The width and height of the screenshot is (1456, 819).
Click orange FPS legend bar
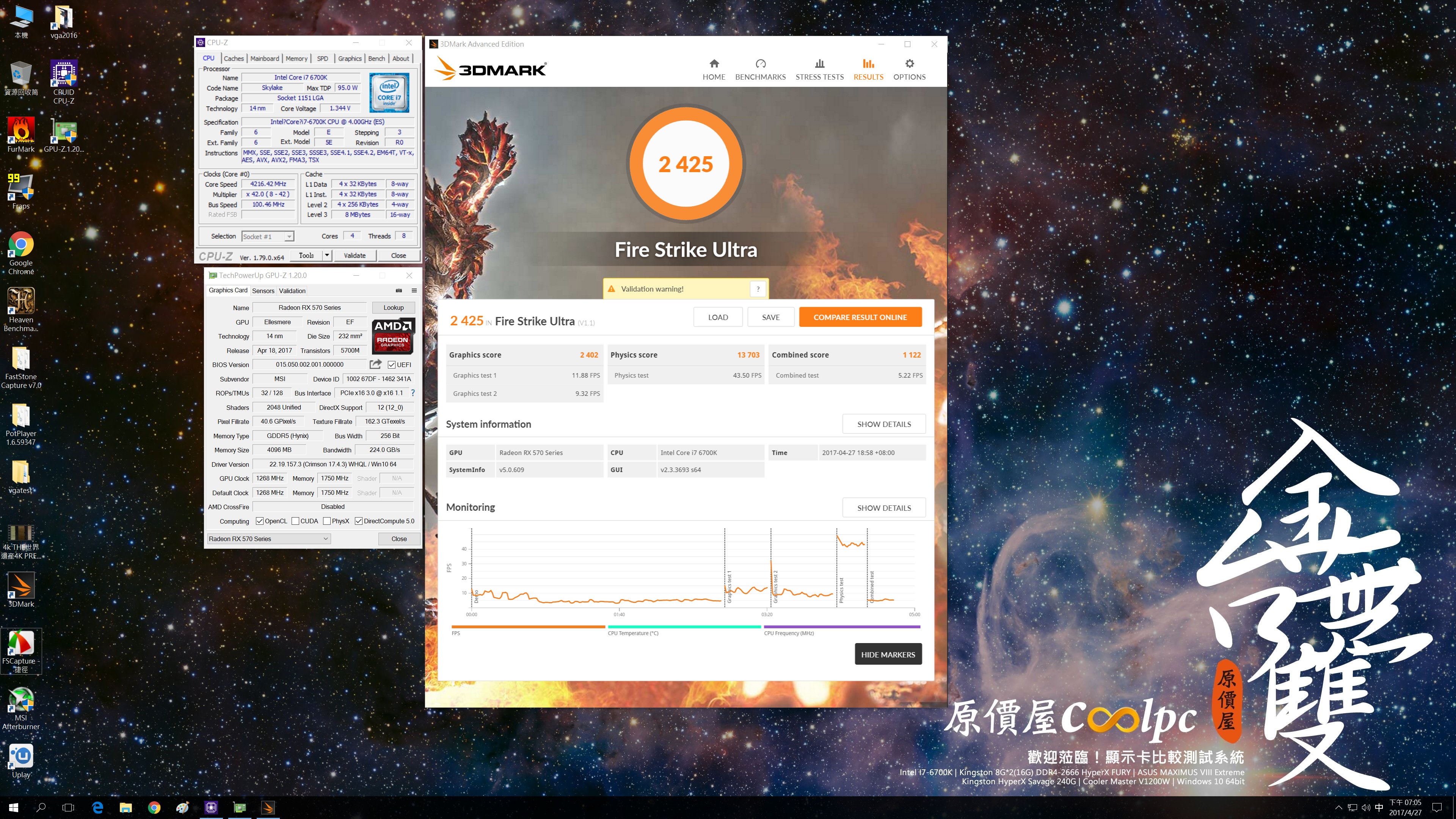pyautogui.click(x=528, y=626)
